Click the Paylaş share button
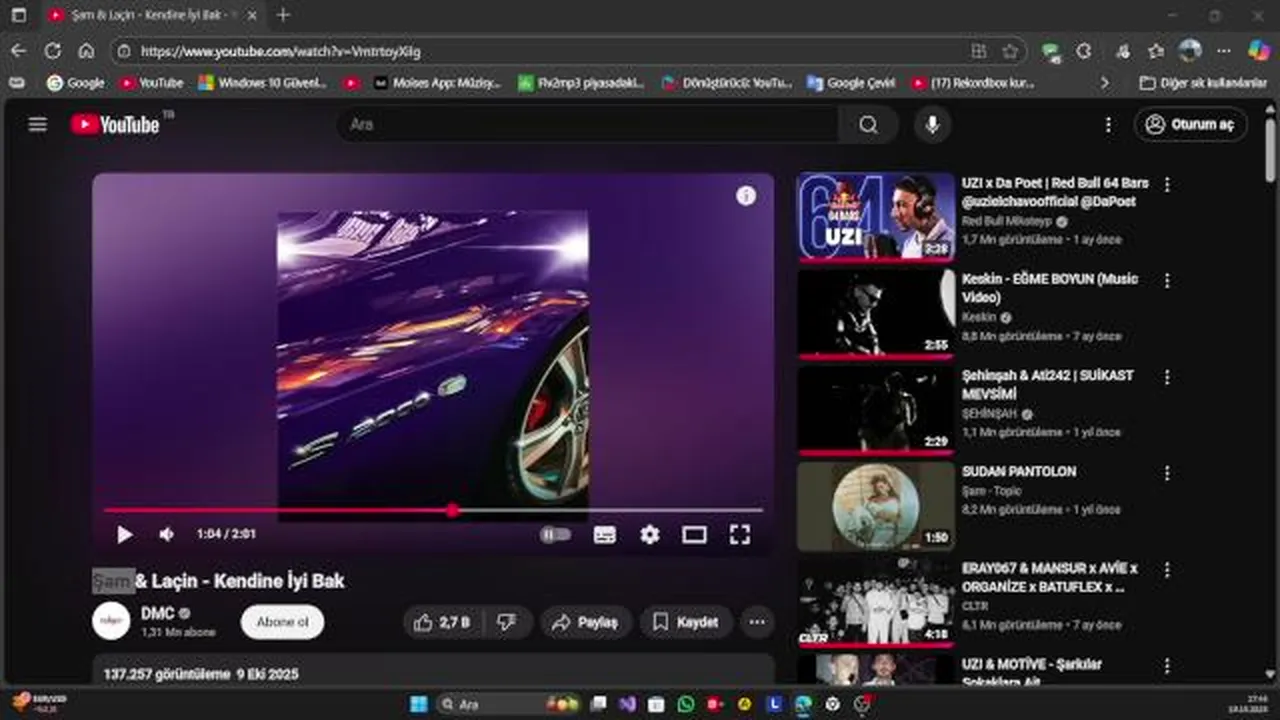Screen dimensions: 1280x720 click(x=586, y=622)
